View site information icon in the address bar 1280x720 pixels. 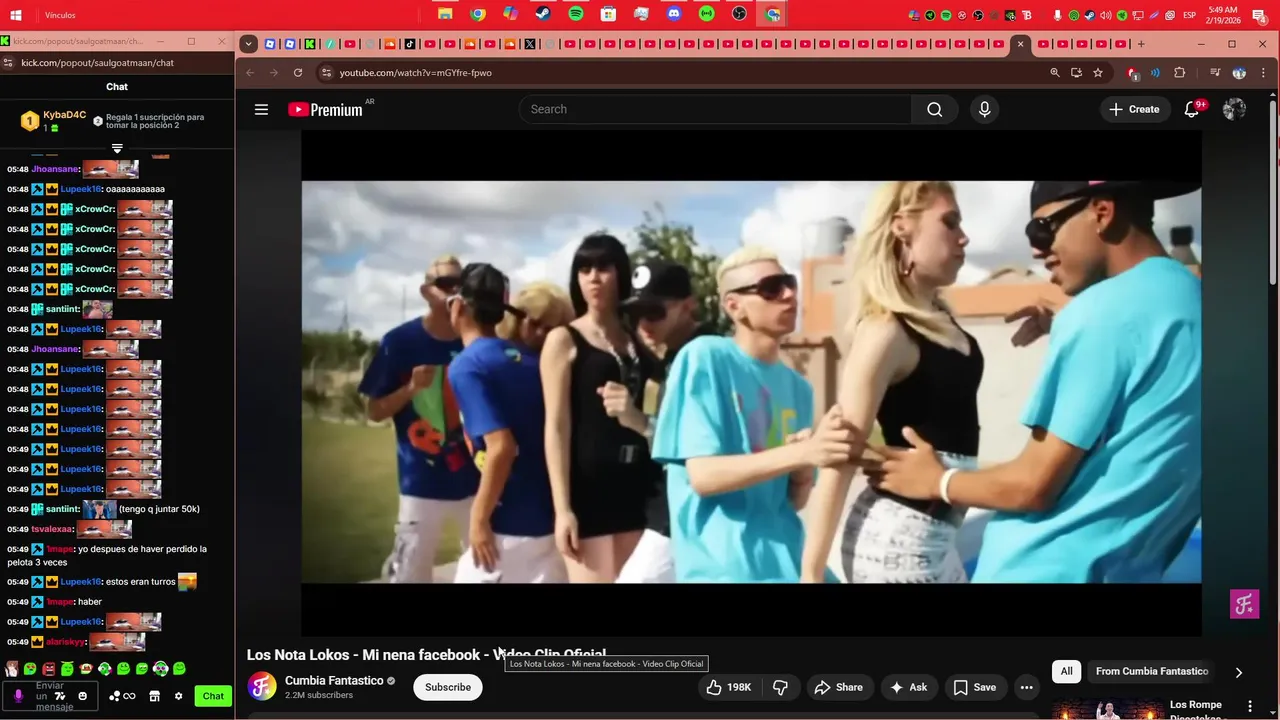[x=325, y=73]
